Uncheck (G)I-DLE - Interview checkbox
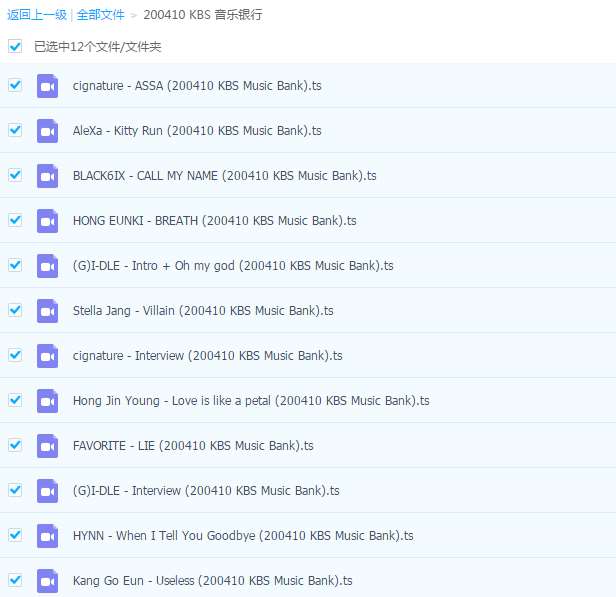The image size is (616, 597). click(x=15, y=490)
